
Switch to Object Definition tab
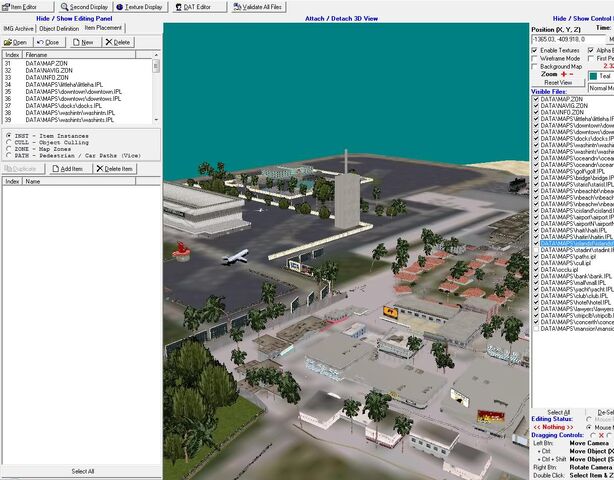pos(59,29)
